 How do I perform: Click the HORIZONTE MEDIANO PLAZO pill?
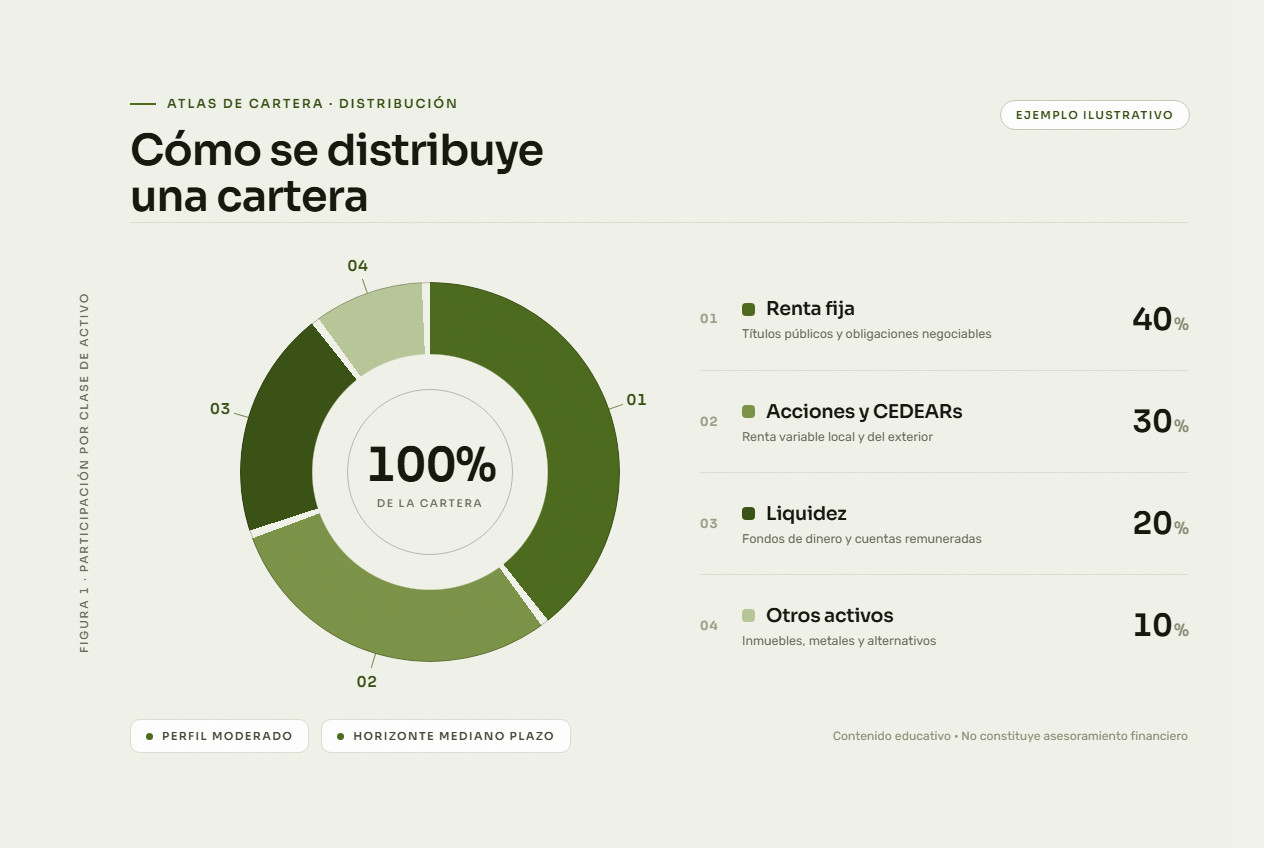click(x=445, y=736)
